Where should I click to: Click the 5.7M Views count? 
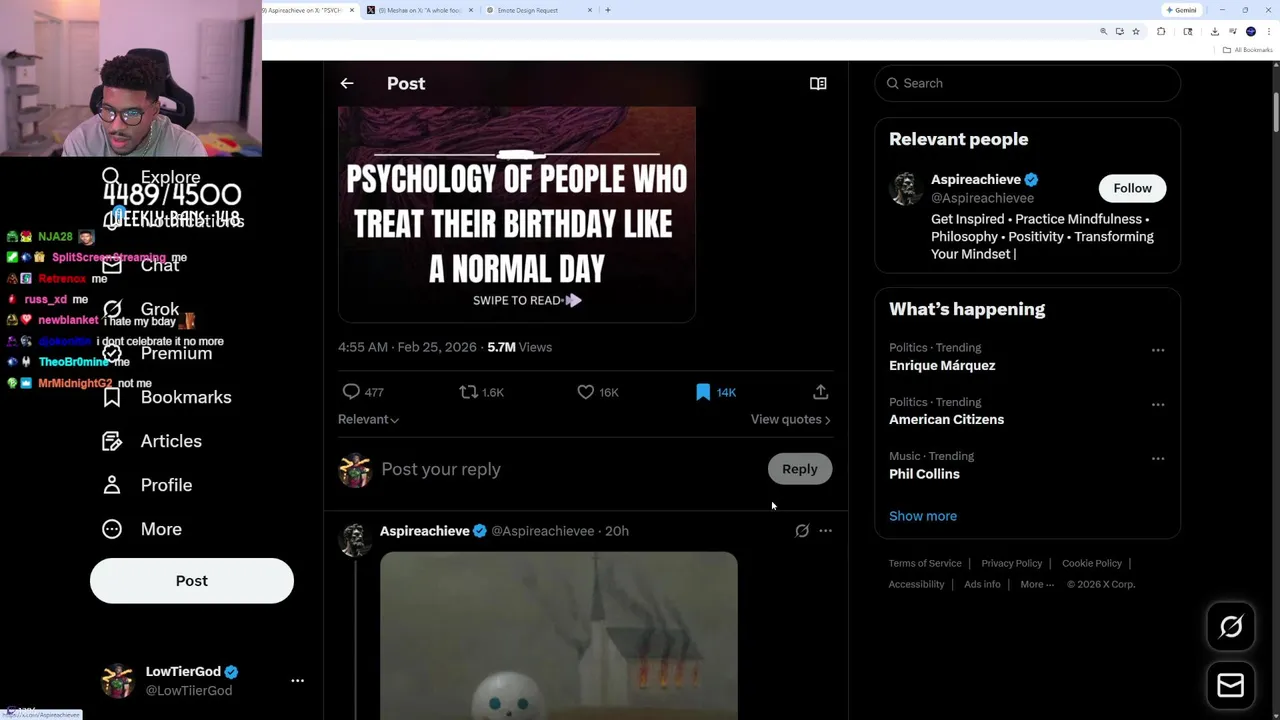coord(519,347)
